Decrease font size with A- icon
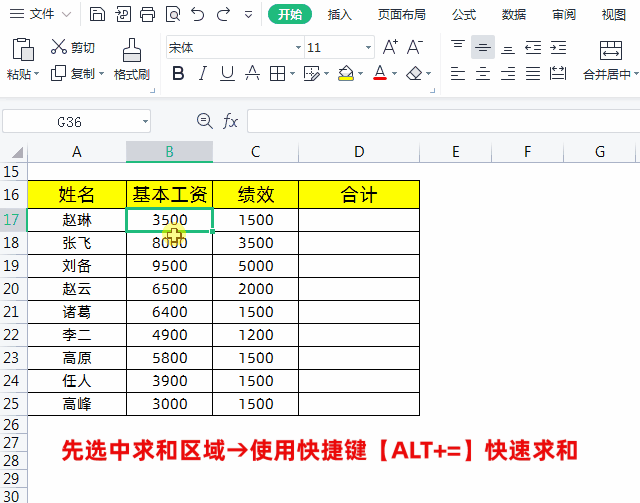The image size is (640, 503). (x=415, y=47)
